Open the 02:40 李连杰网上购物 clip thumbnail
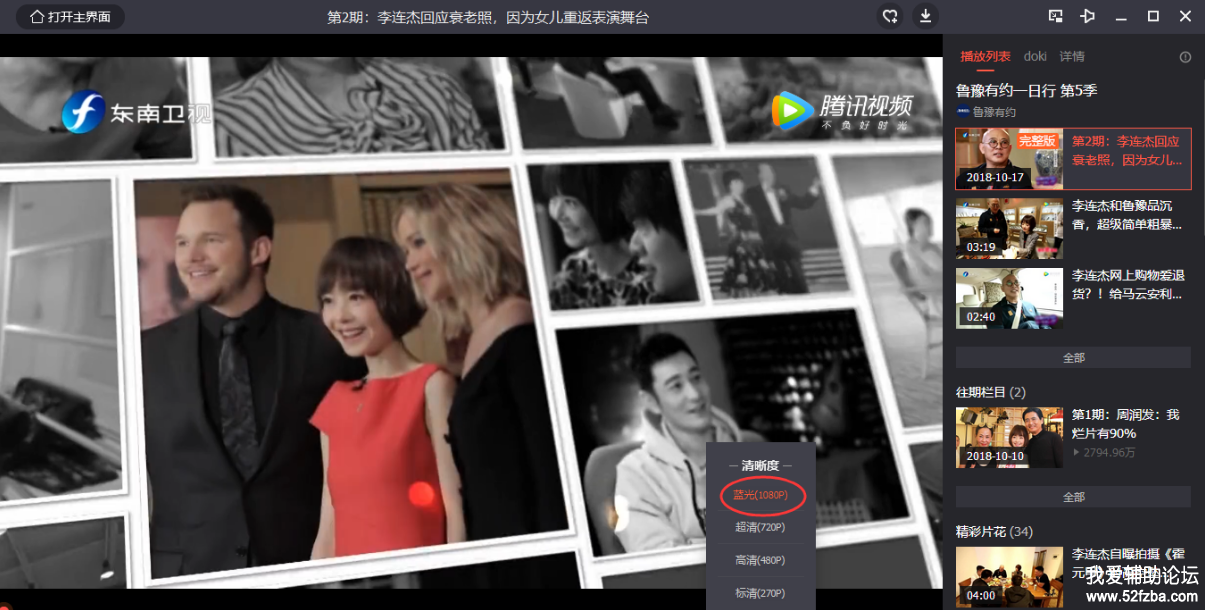Screen dimensions: 1205x610 (x=1009, y=298)
